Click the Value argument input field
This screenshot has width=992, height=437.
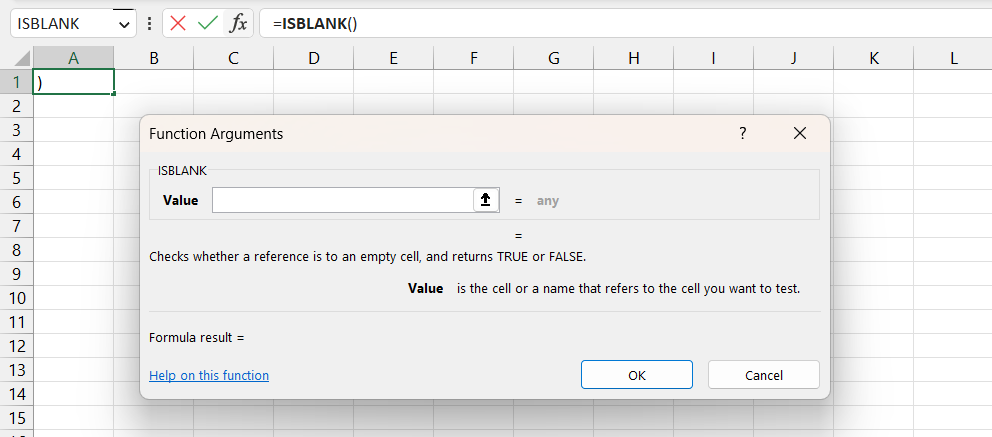coord(342,200)
